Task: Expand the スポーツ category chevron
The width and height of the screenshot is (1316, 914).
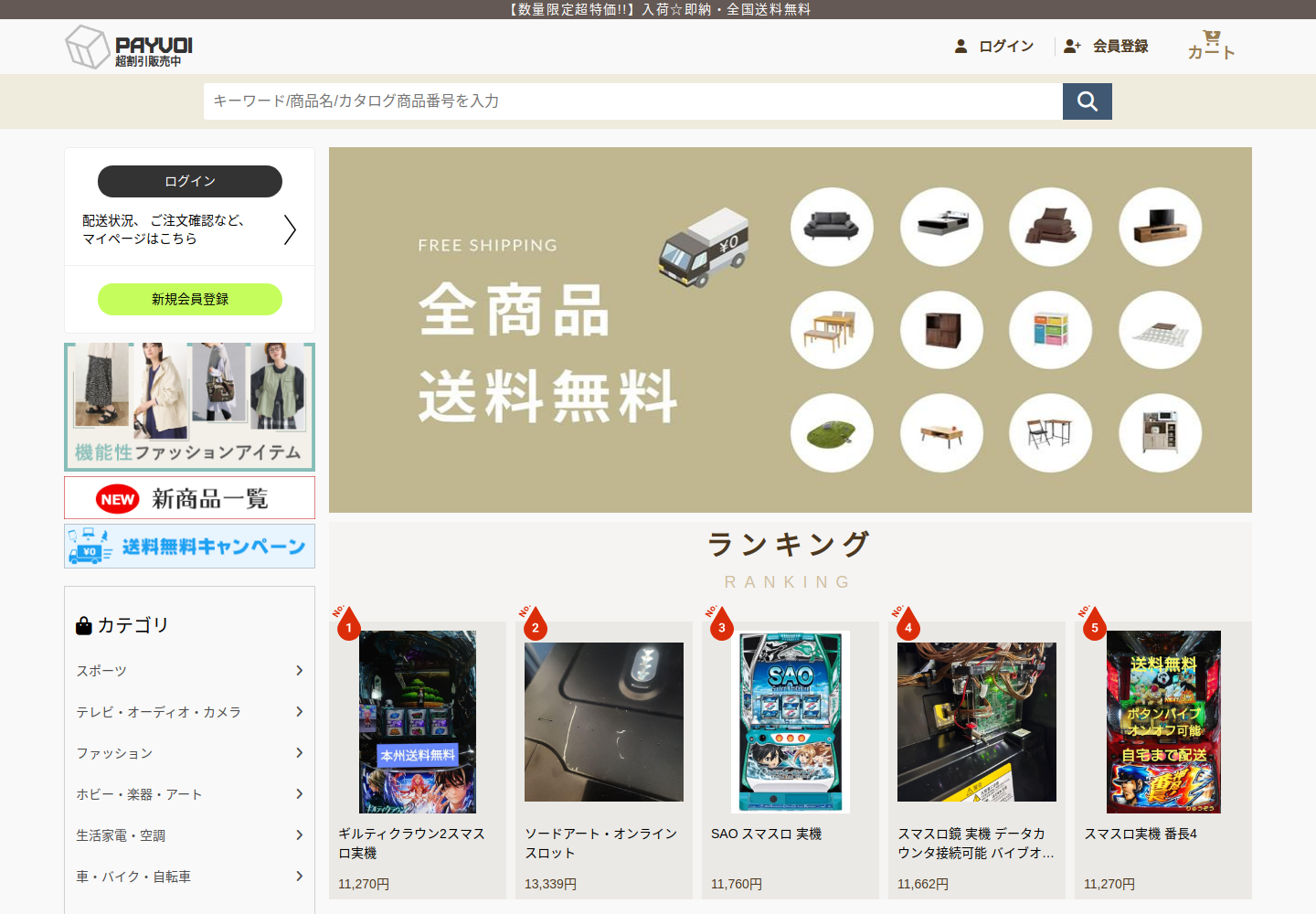Action: pos(299,670)
